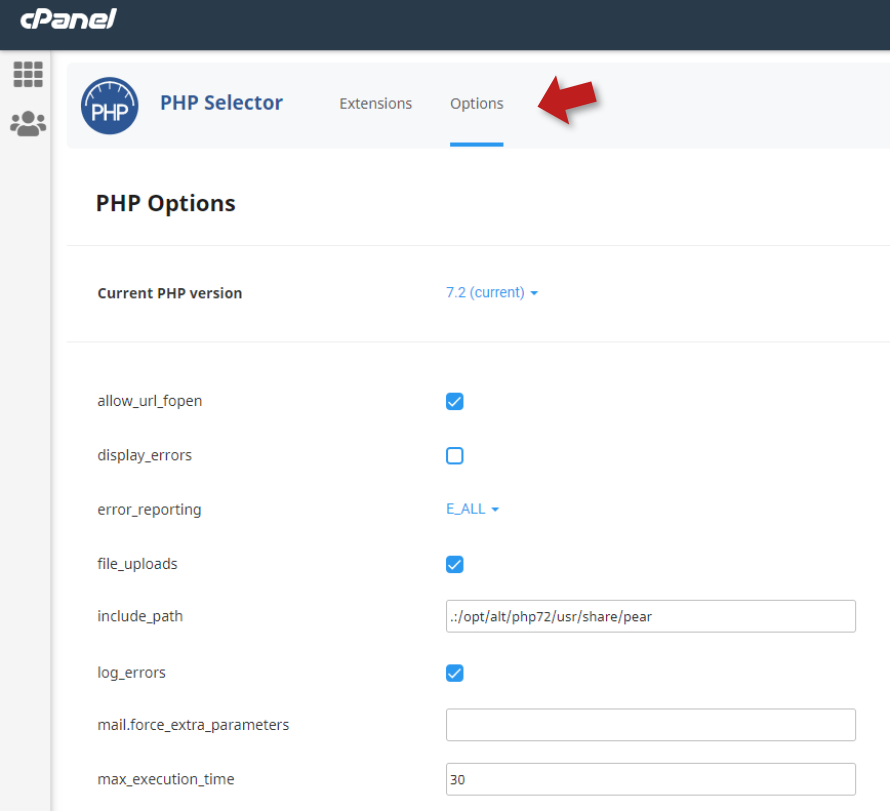Click the PHP Options heading
The height and width of the screenshot is (811, 890).
166,204
